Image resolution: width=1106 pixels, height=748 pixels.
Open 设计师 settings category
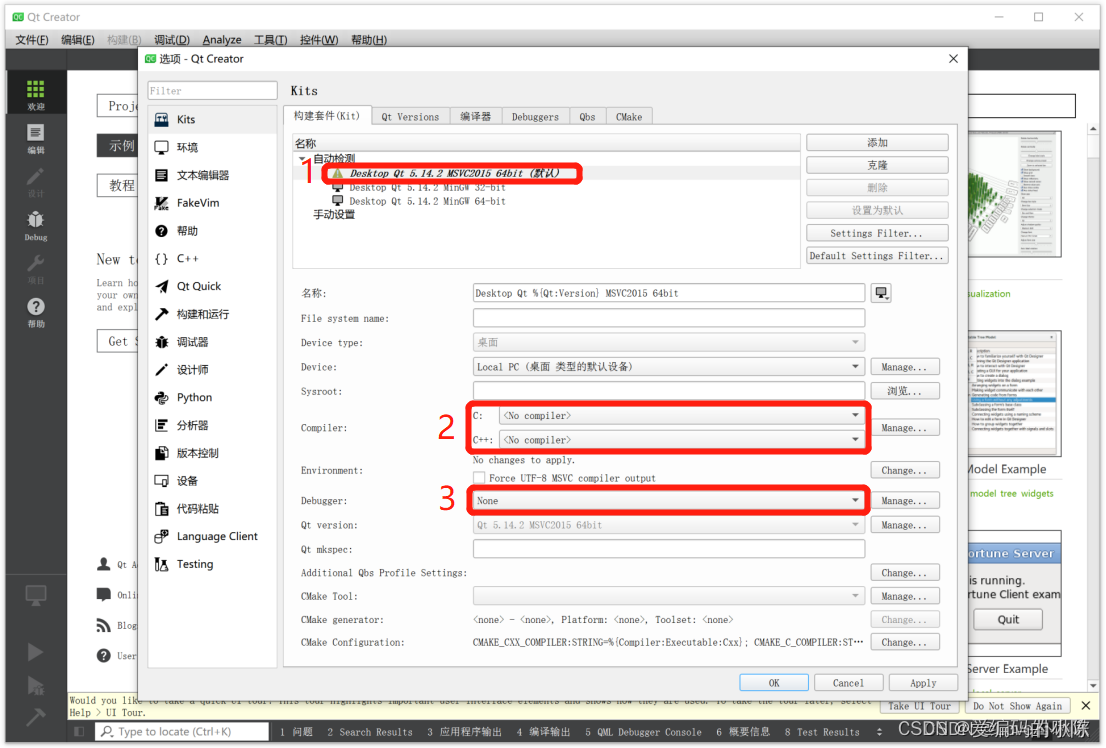212,370
